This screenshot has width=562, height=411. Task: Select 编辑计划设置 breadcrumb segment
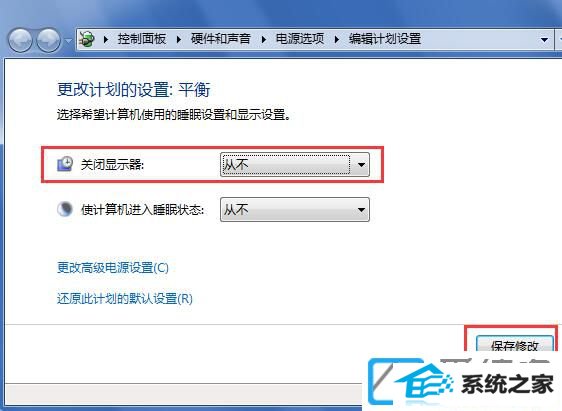point(385,39)
